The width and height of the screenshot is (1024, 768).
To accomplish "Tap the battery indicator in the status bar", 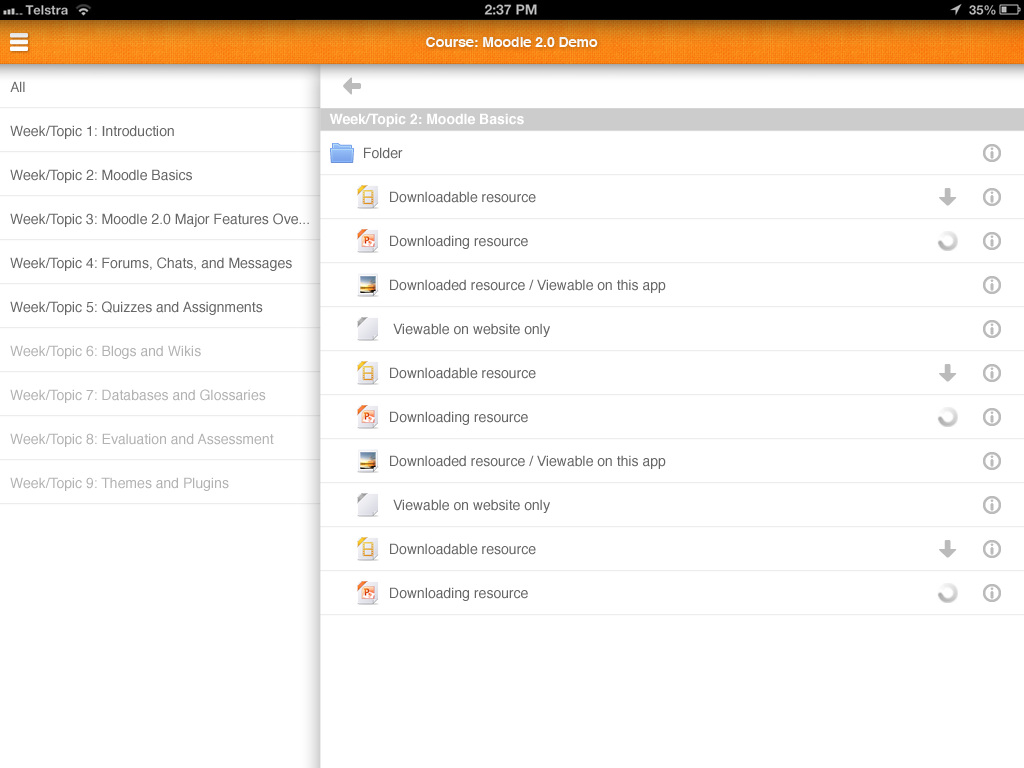I will pyautogui.click(x=1009, y=10).
